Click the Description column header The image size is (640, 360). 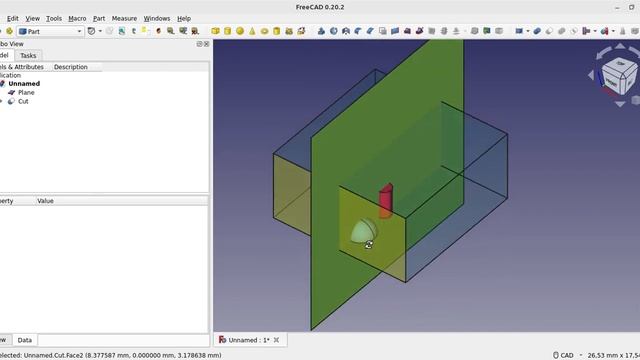pyautogui.click(x=71, y=67)
